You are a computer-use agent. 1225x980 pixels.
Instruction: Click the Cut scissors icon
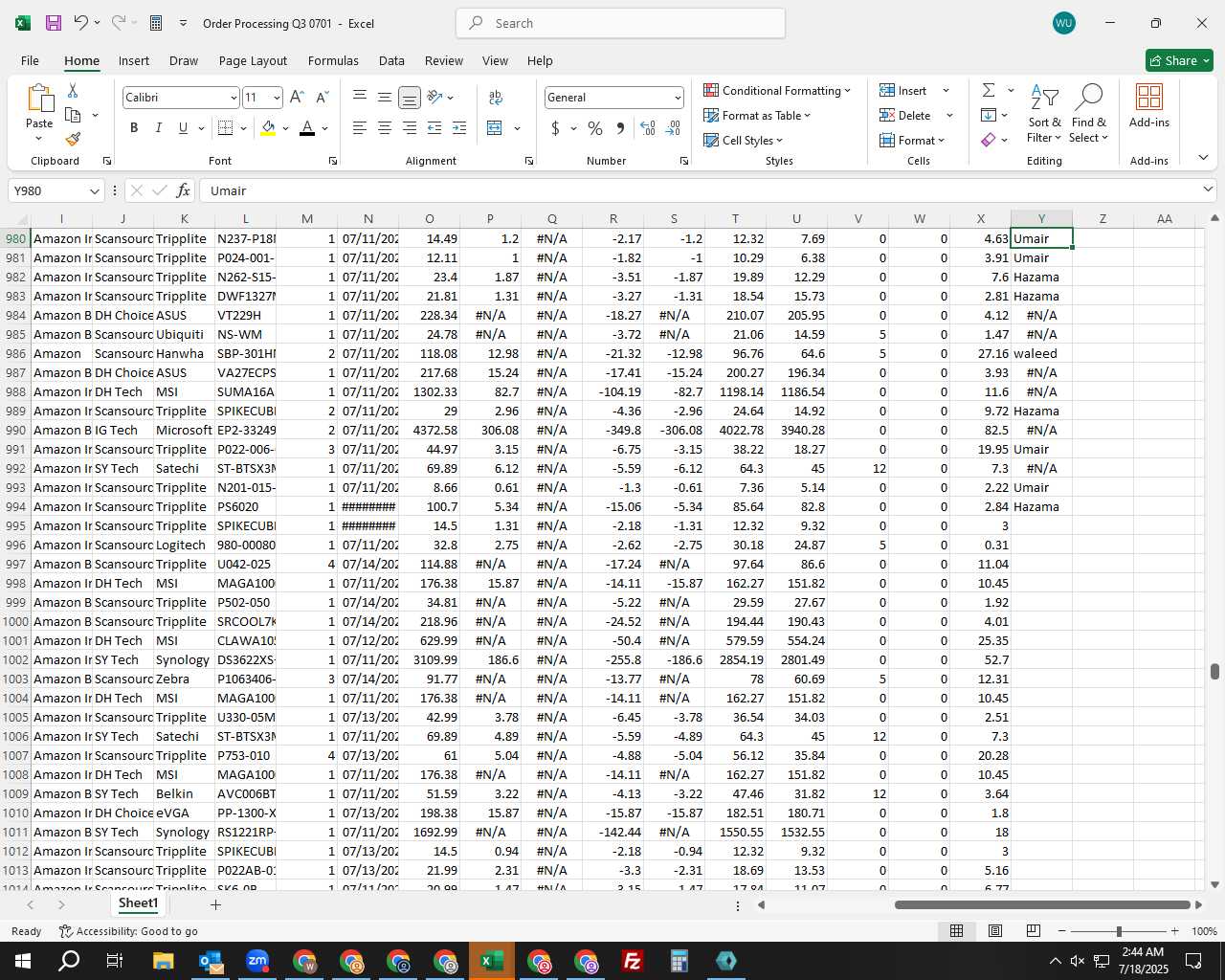click(x=73, y=90)
